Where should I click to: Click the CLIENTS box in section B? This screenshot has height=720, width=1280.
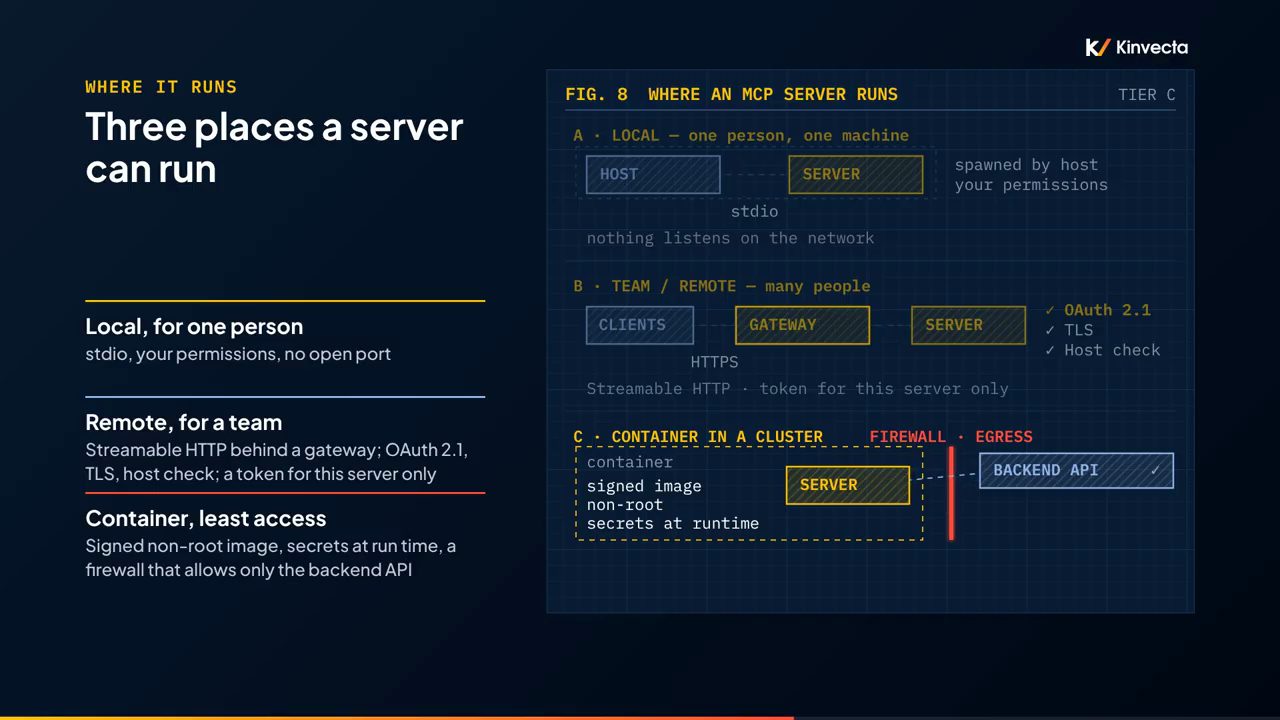point(640,325)
